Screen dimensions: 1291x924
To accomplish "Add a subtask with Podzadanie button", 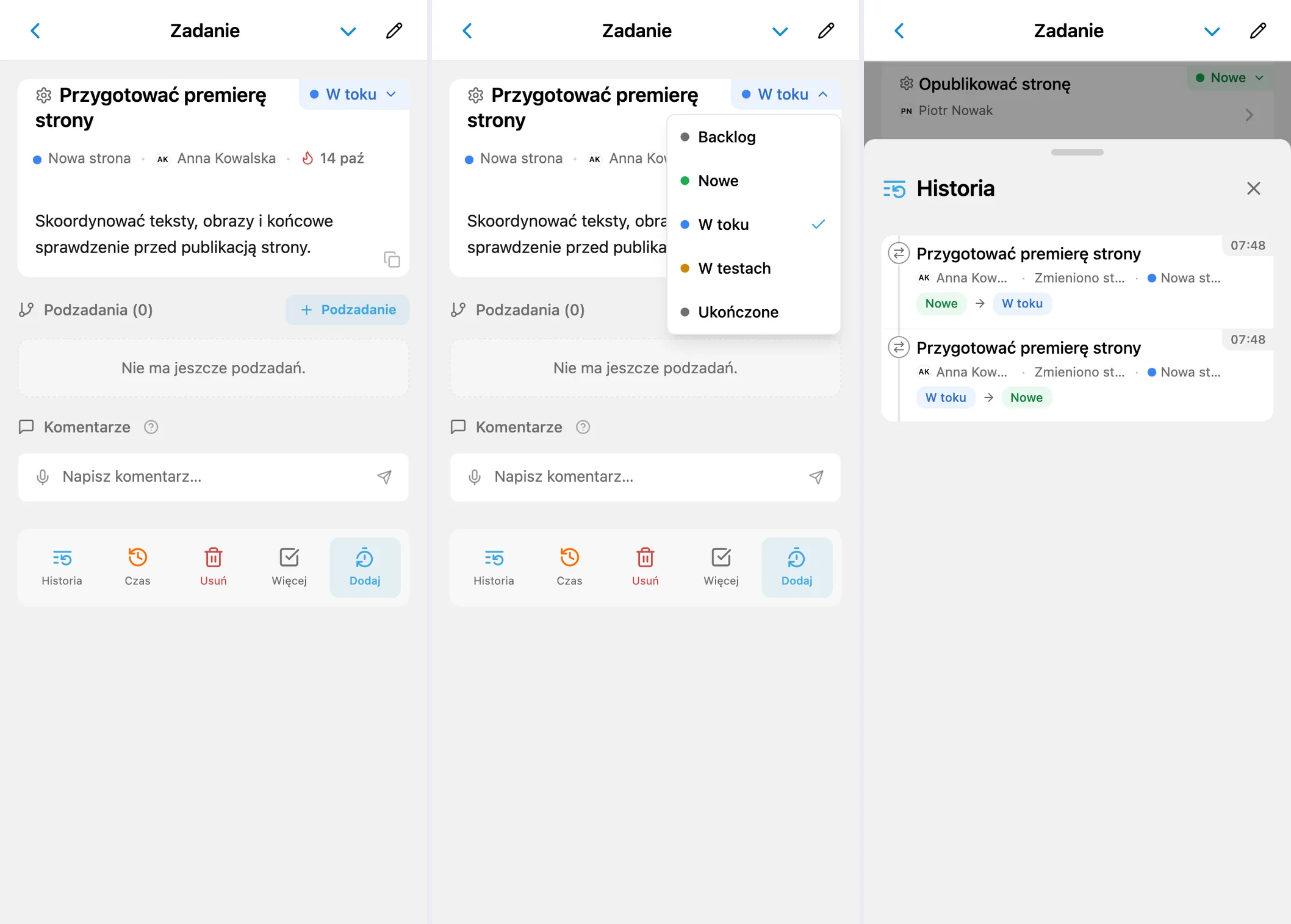I will click(x=348, y=310).
